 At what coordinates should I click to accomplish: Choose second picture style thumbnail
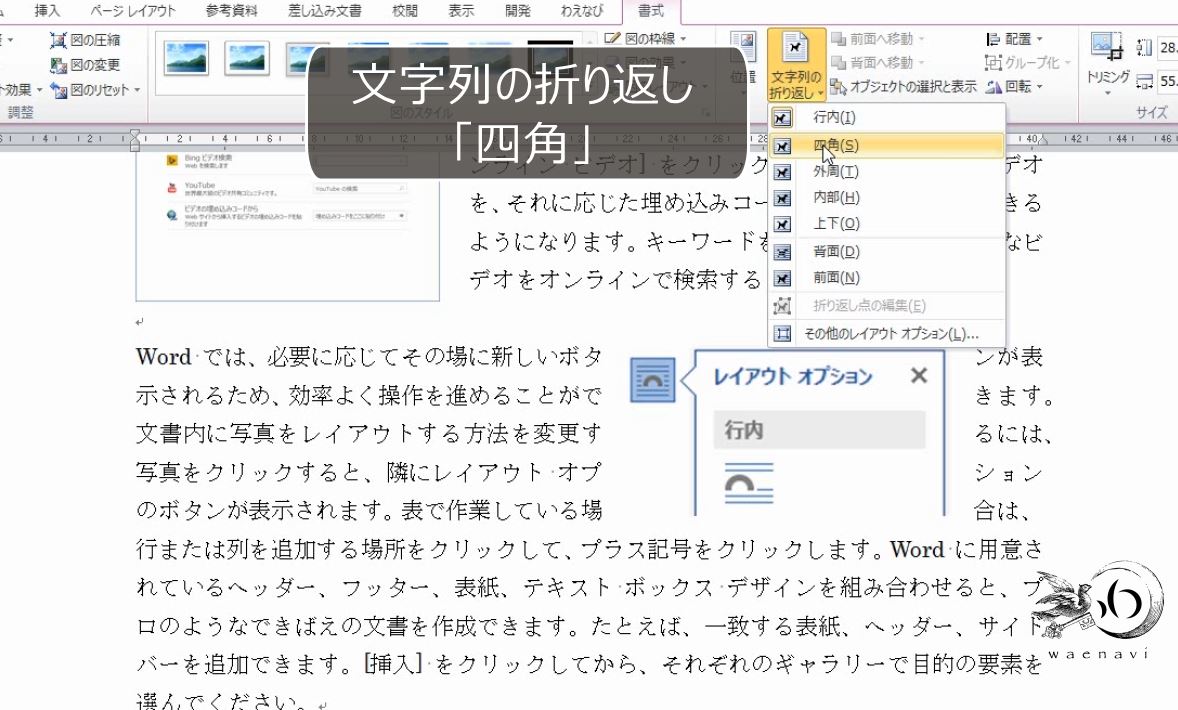(x=246, y=59)
